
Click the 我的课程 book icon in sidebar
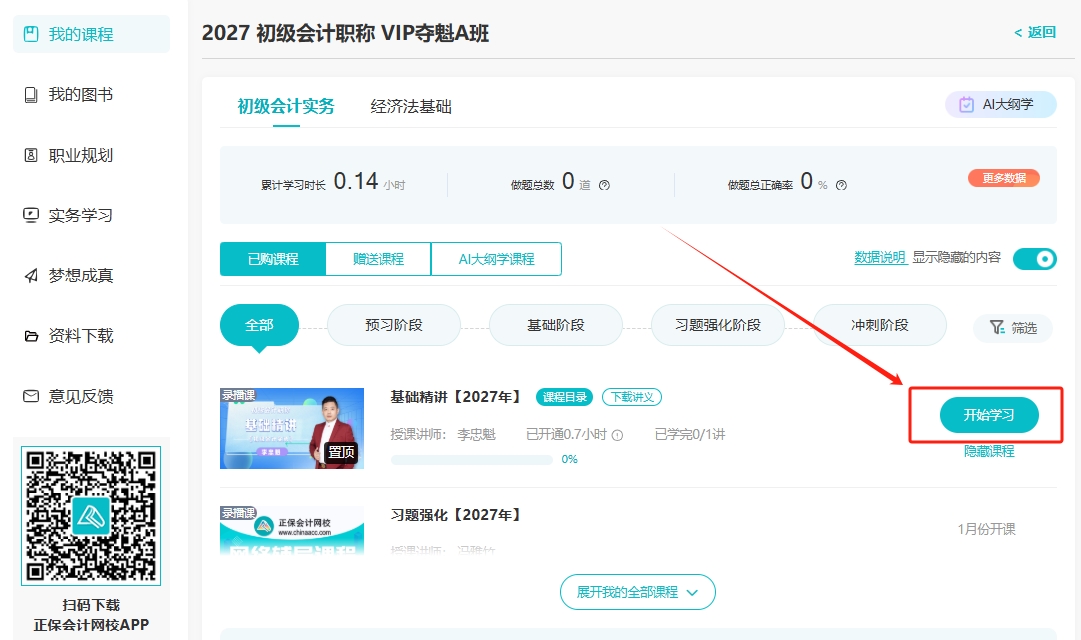pyautogui.click(x=31, y=34)
